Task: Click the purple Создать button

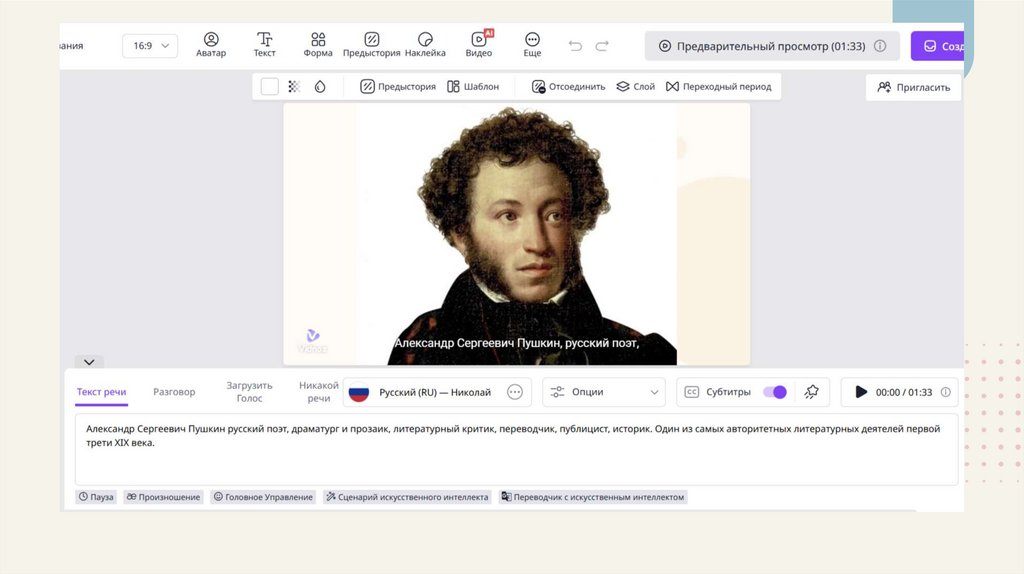Action: [938, 46]
